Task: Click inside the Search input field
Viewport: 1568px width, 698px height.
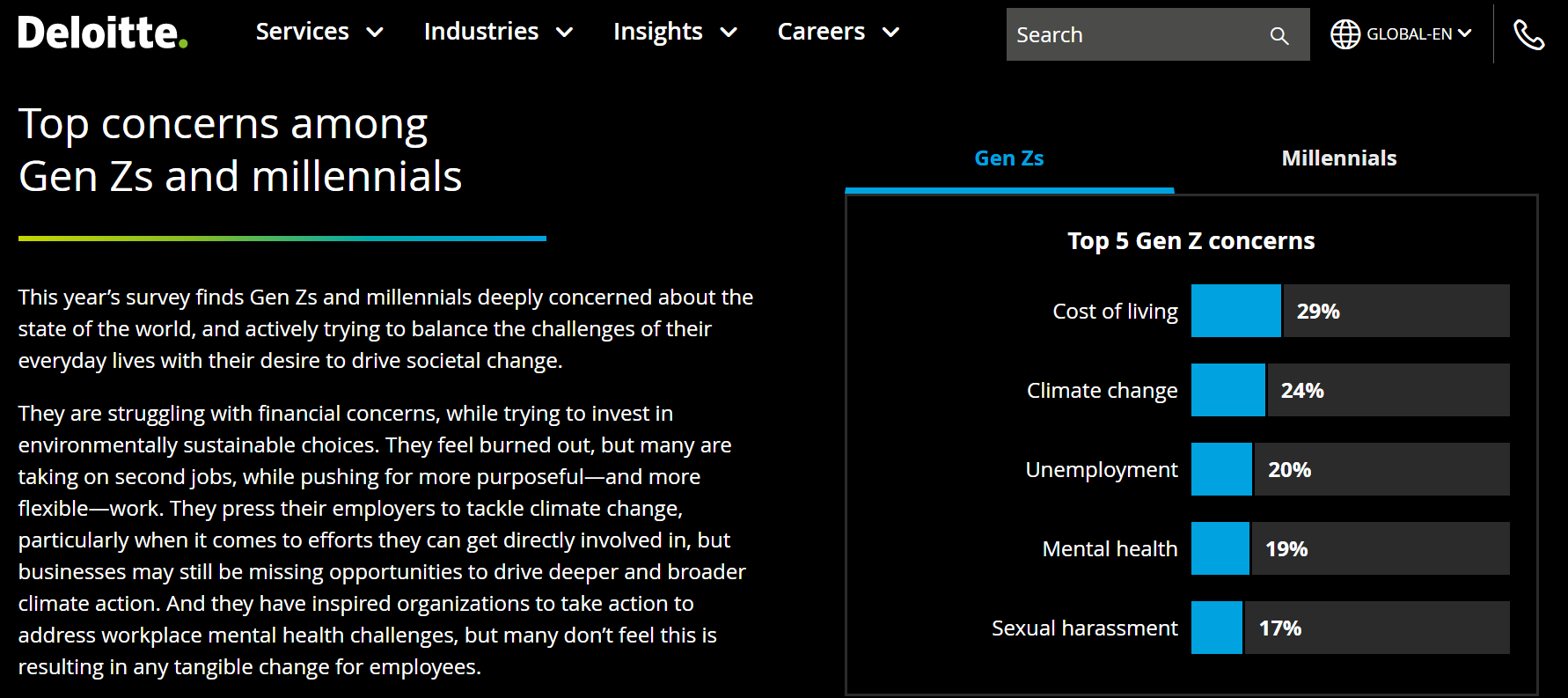Action: [1135, 35]
